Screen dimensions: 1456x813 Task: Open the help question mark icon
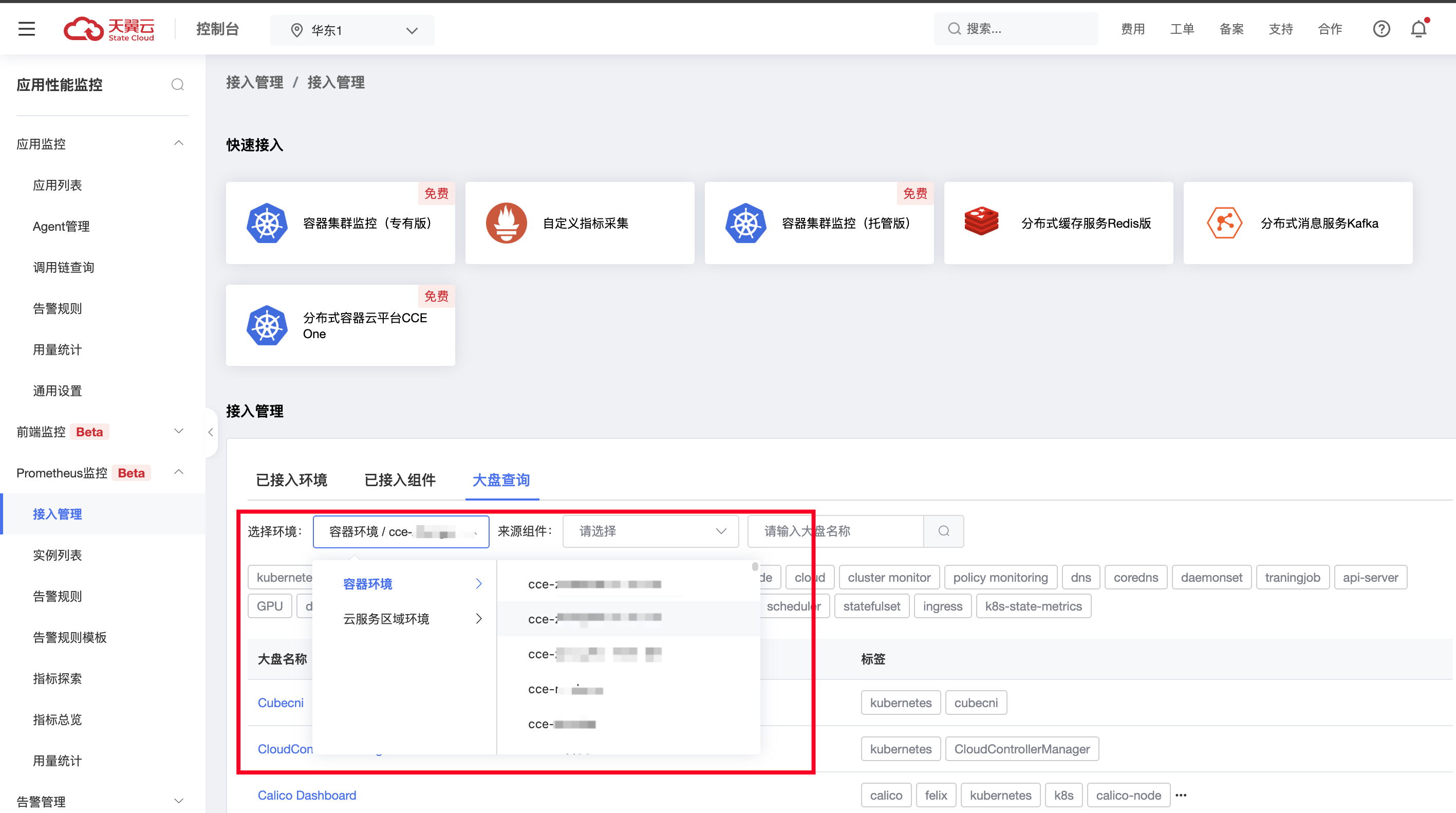tap(1381, 29)
